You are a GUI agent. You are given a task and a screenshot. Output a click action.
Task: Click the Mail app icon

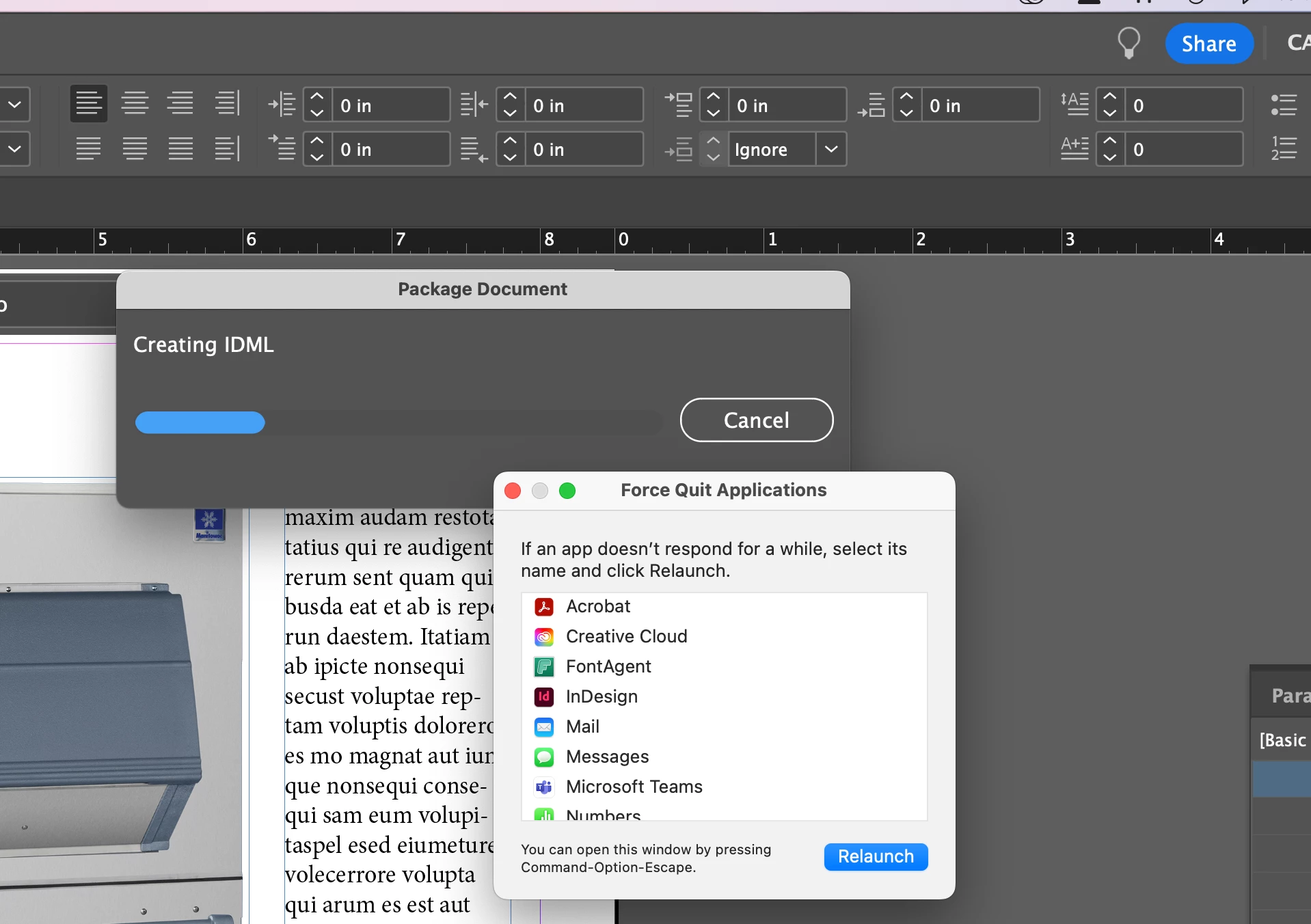(544, 727)
